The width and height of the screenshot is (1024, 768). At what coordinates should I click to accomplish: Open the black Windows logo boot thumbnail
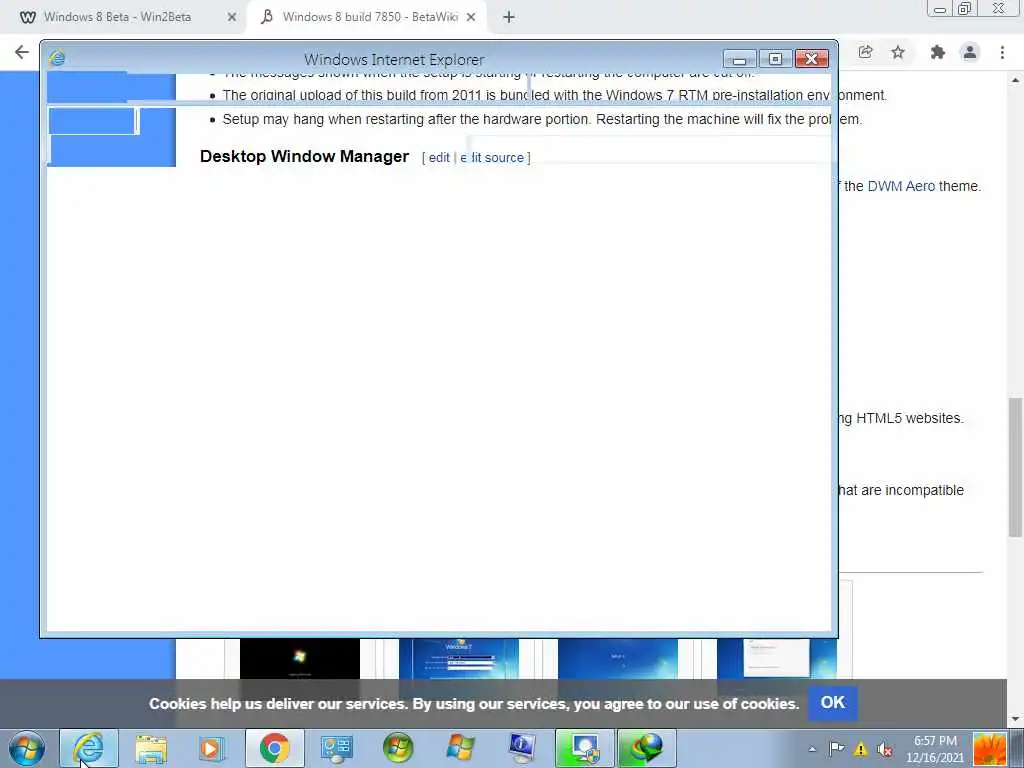point(300,658)
